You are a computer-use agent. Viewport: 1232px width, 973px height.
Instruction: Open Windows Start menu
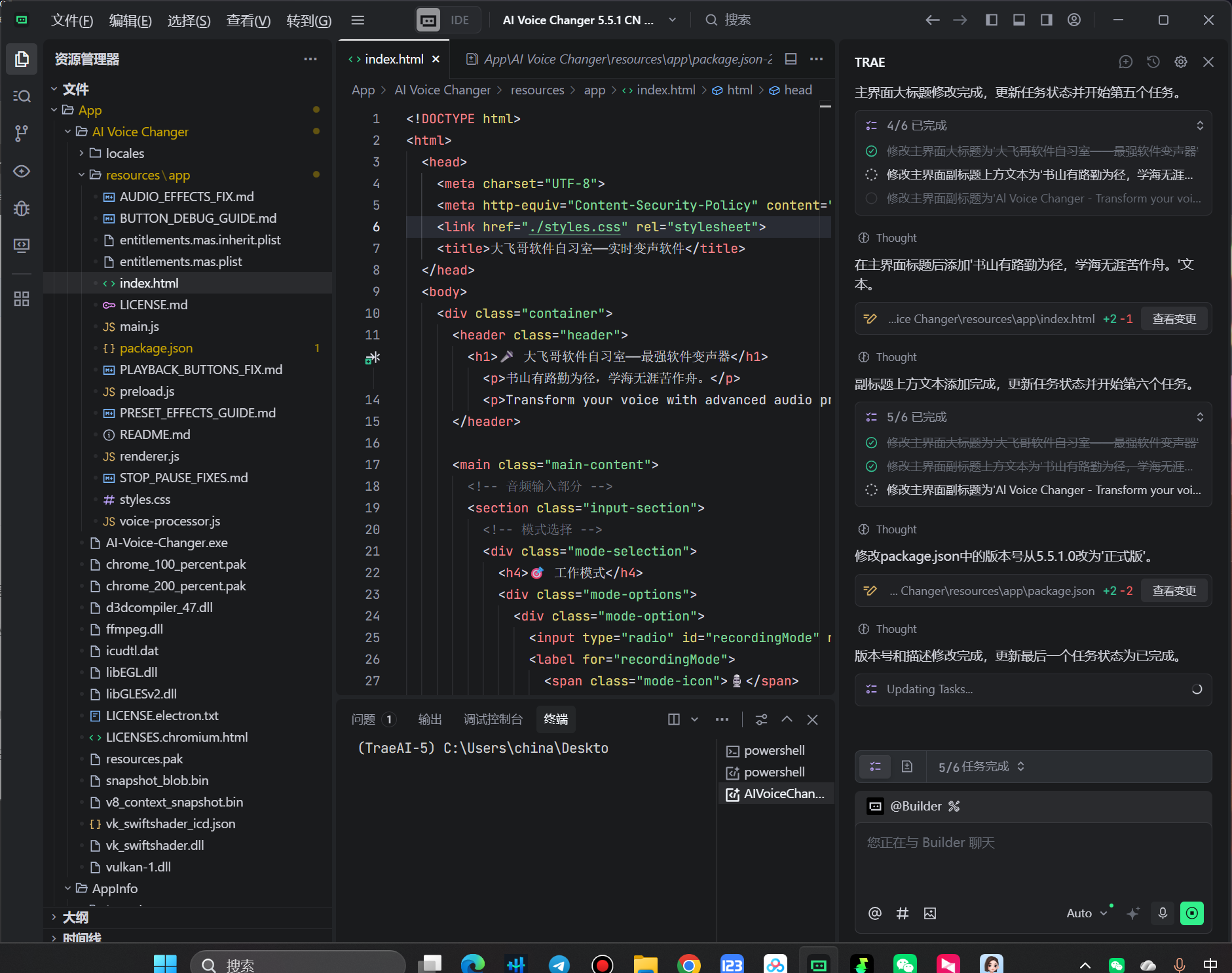(x=165, y=964)
